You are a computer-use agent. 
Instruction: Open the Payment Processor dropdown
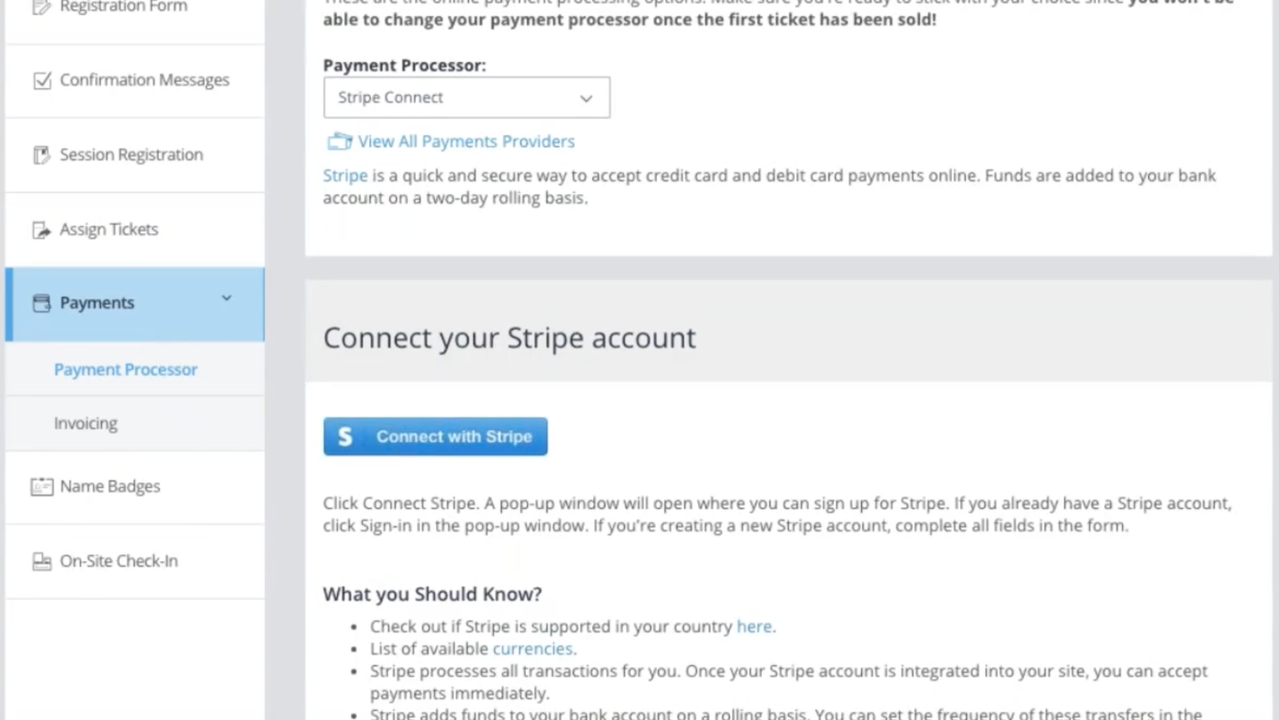(x=466, y=97)
